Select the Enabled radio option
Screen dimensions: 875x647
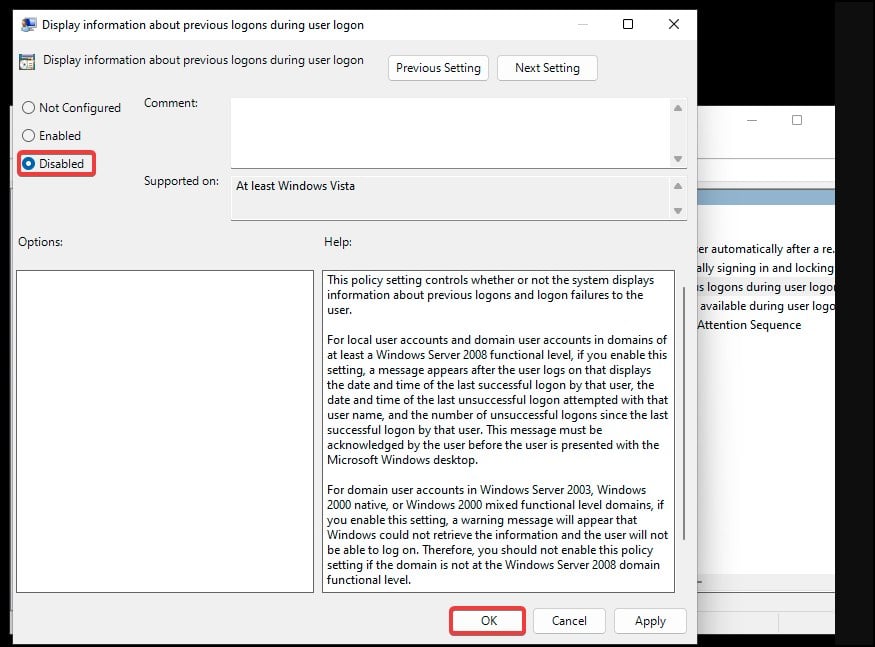click(51, 136)
